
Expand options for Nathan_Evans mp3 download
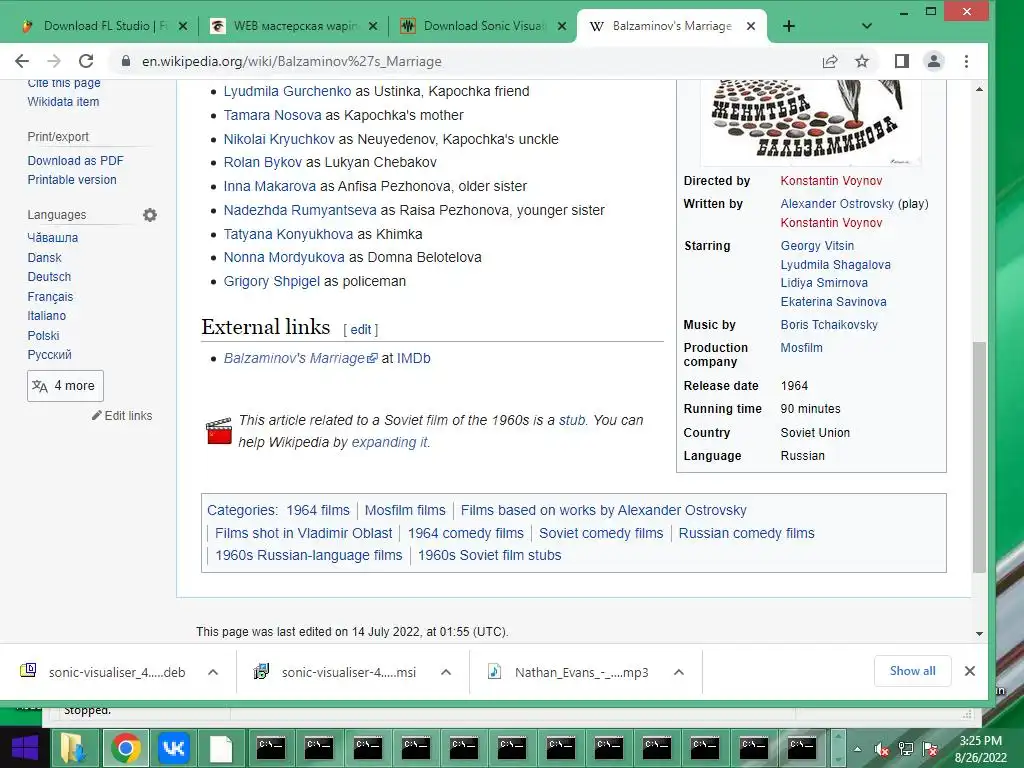point(679,672)
